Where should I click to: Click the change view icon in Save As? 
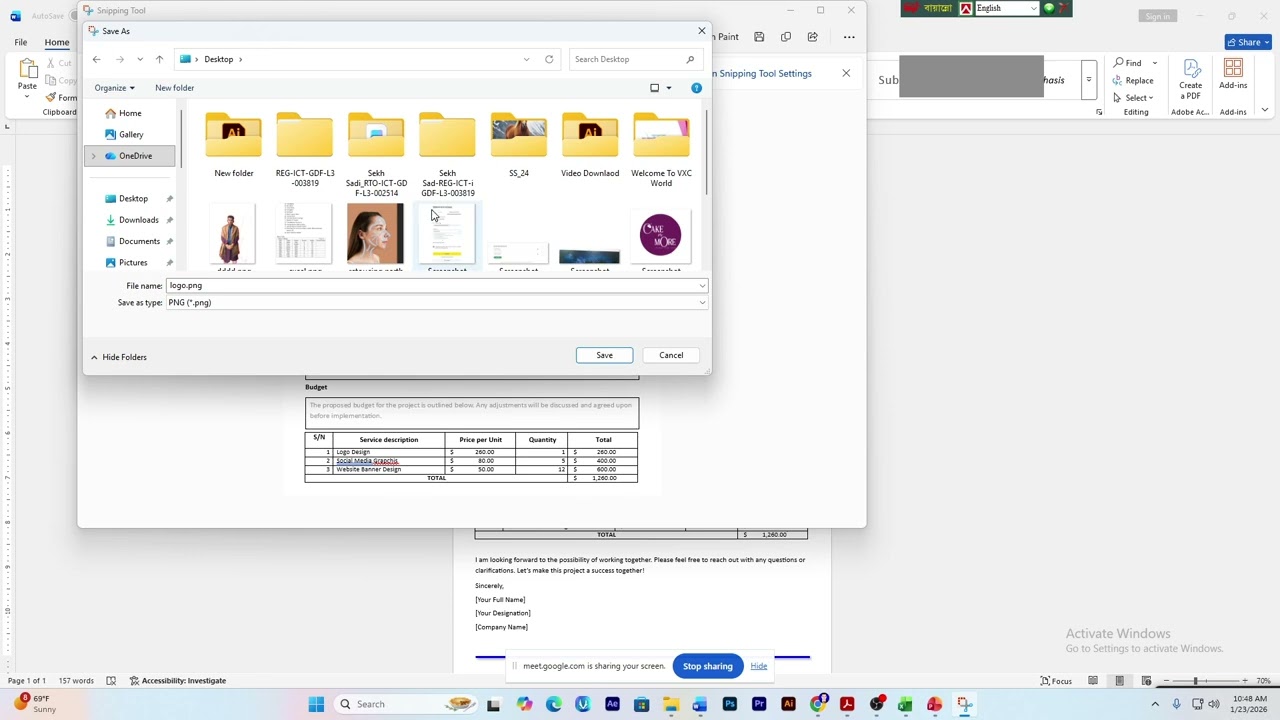click(655, 88)
